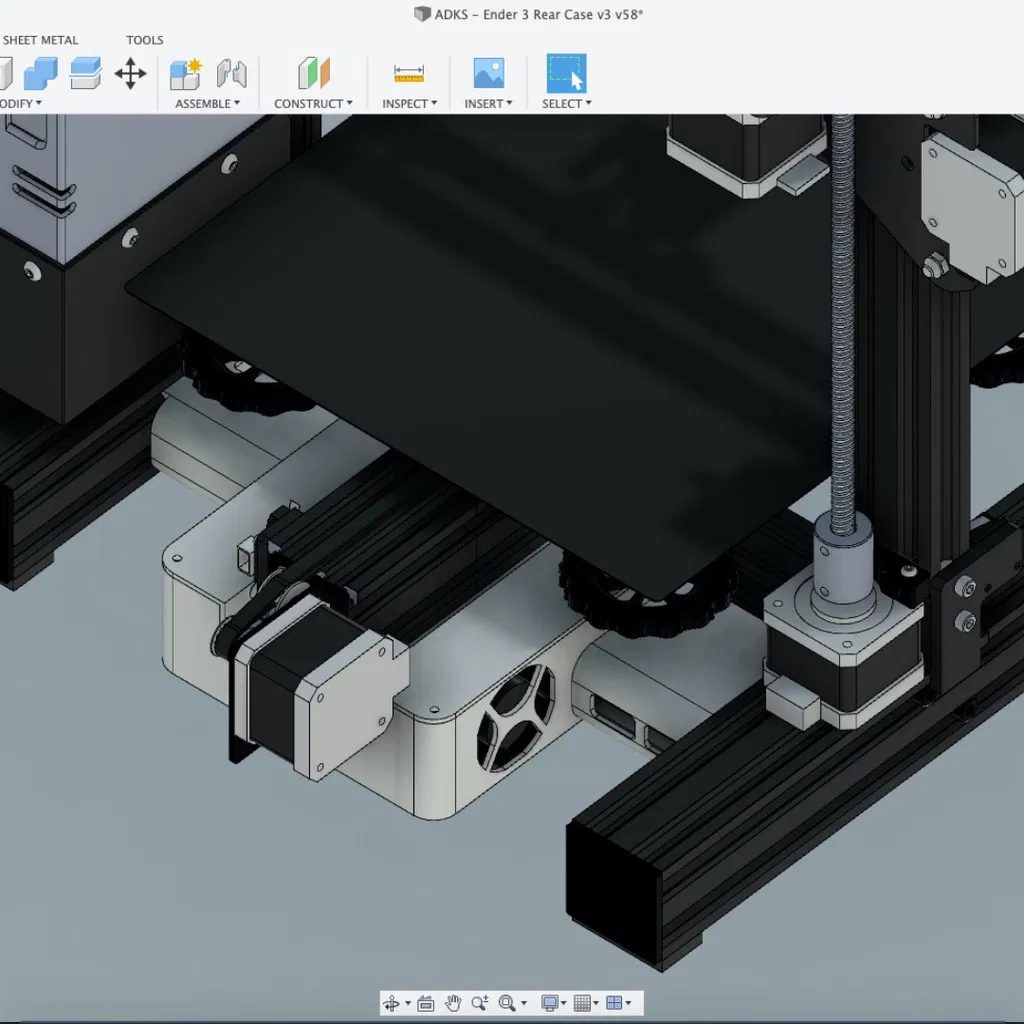1024x1024 pixels.
Task: Open the TOOLS tab
Action: [145, 40]
